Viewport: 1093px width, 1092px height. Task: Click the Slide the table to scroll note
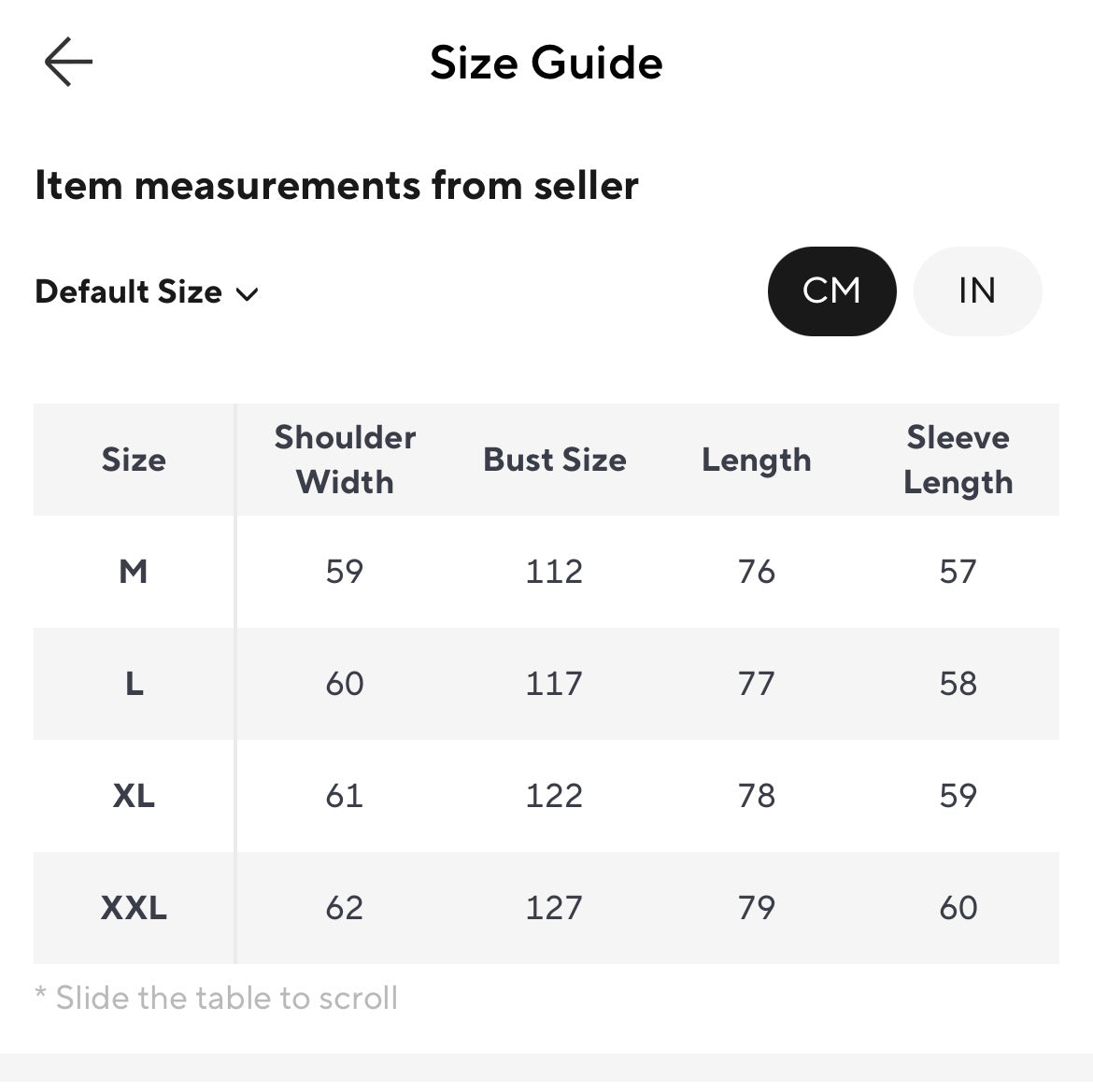(217, 998)
